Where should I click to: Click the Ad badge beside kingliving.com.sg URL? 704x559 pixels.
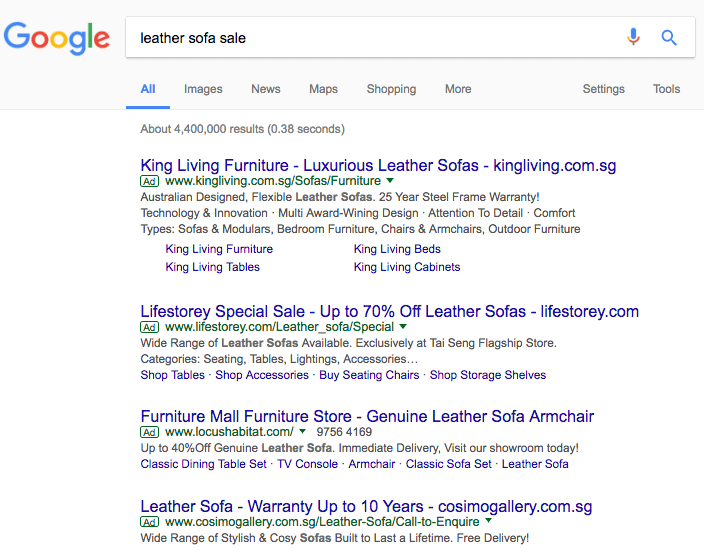[150, 181]
